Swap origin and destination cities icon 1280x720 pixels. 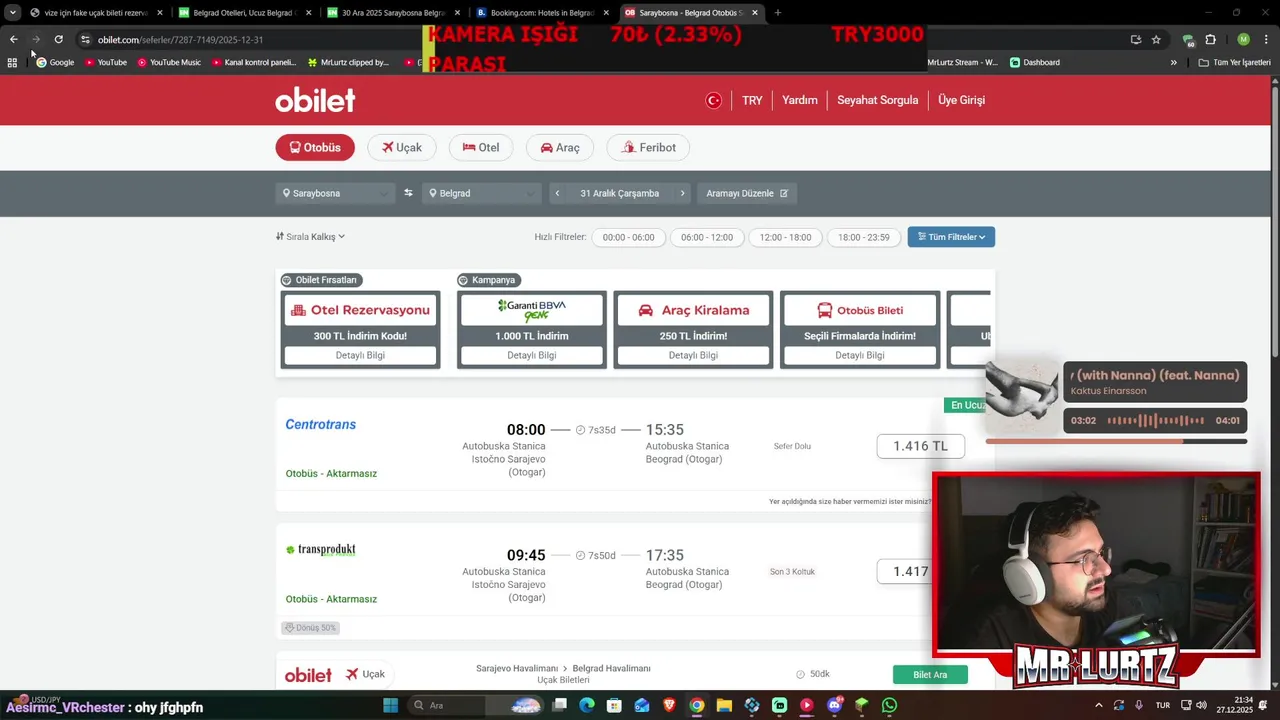(408, 193)
